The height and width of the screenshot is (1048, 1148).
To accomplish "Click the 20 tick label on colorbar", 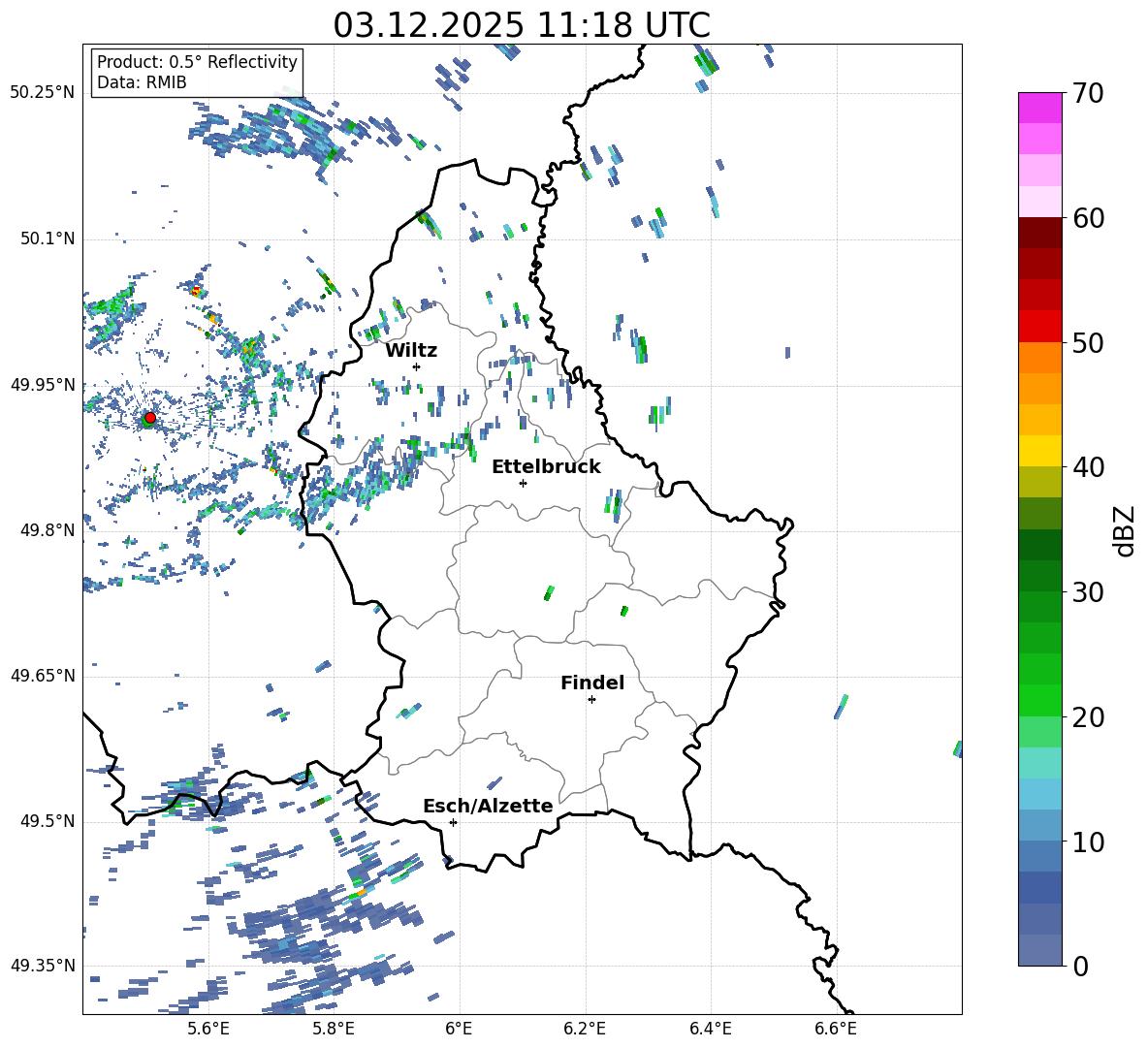I will 1088,716.
